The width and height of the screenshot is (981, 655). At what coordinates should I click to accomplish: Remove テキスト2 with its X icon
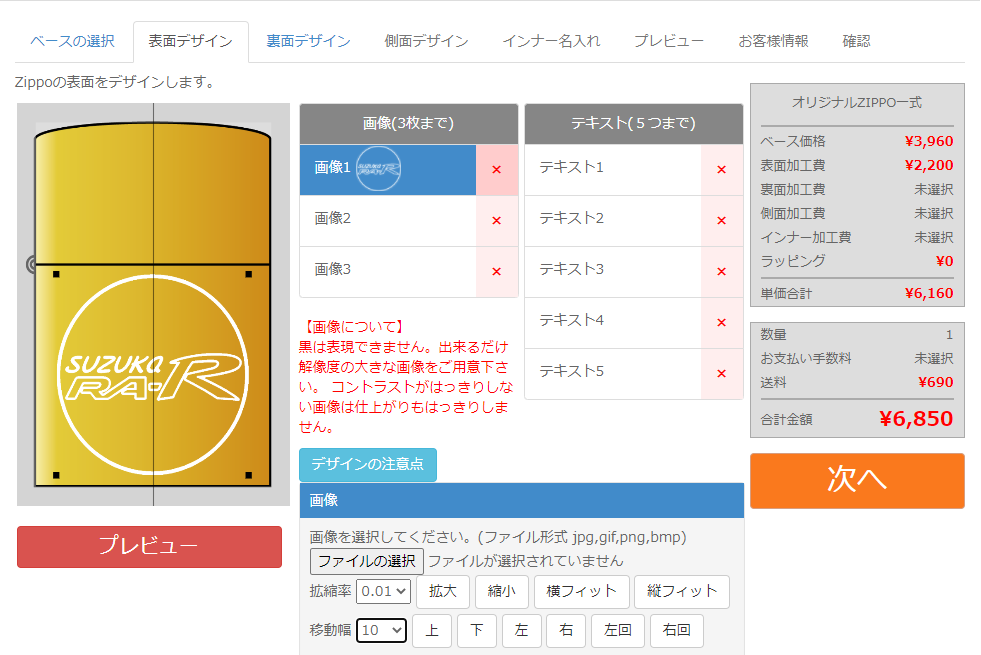click(x=721, y=220)
